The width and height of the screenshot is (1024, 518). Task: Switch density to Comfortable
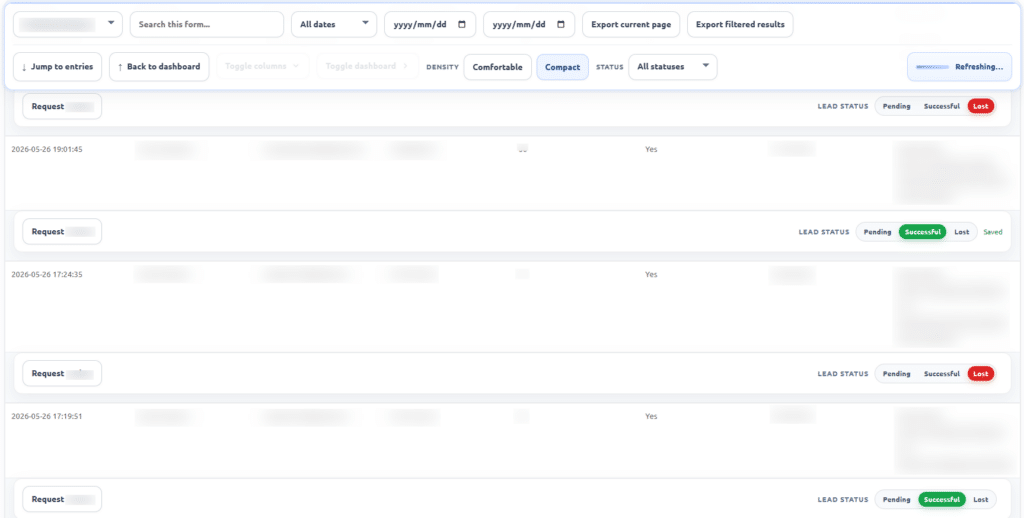[498, 67]
